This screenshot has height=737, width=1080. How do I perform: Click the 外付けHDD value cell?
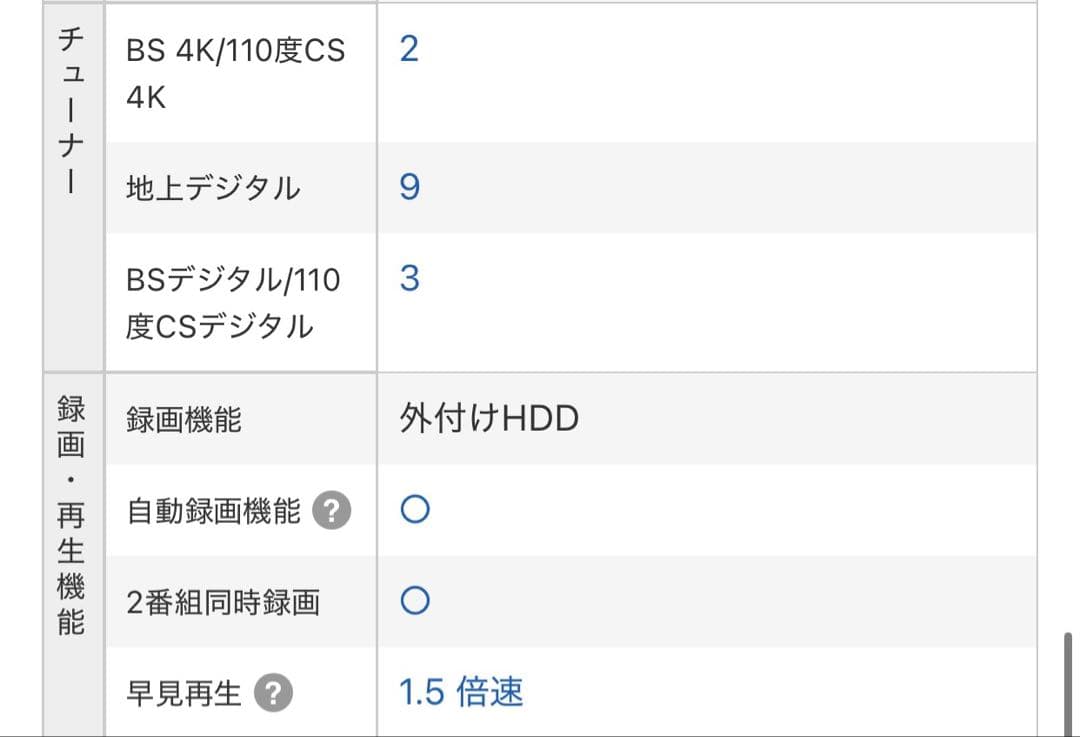(x=490, y=418)
